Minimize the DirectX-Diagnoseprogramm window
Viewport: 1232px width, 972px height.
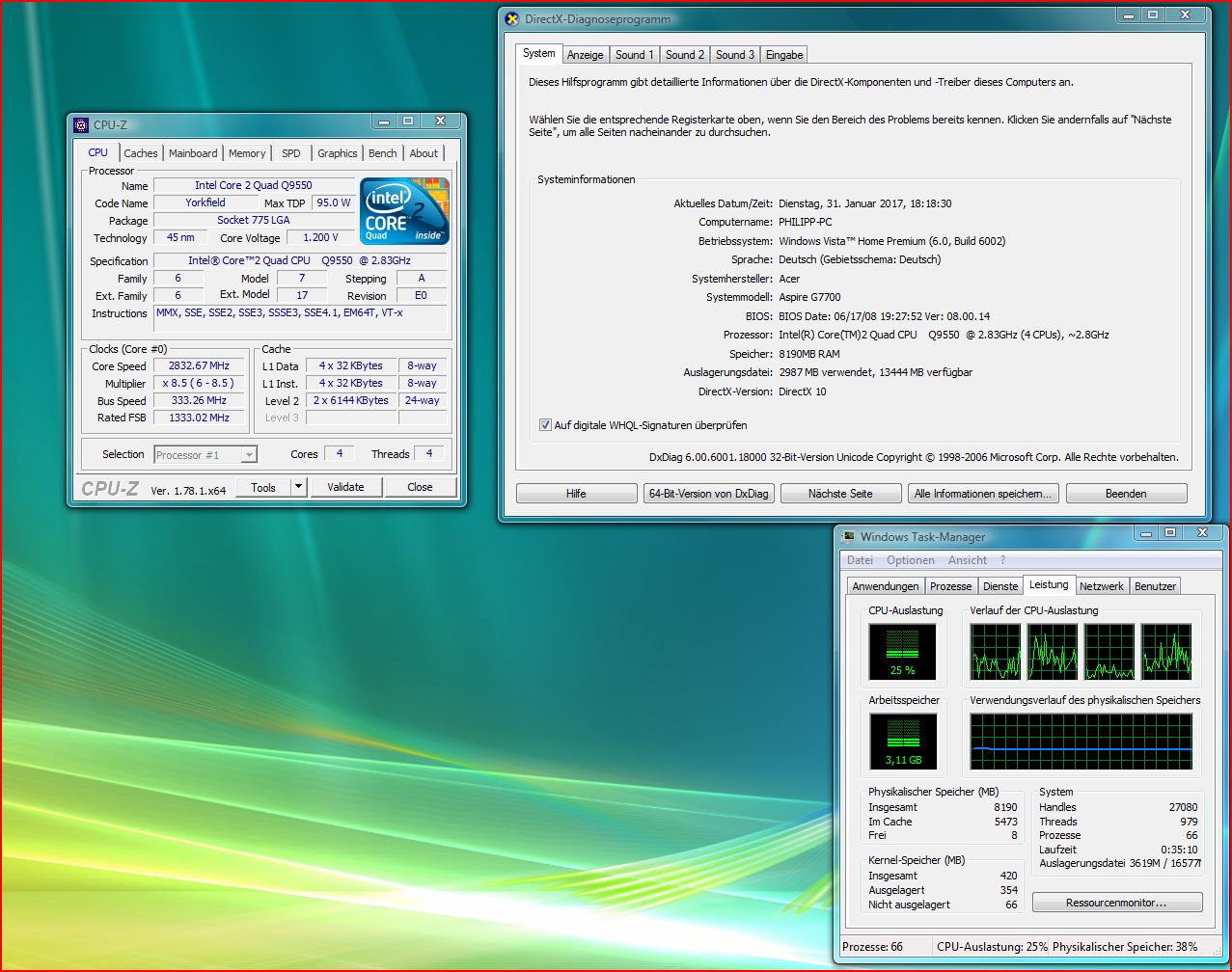tap(1129, 14)
